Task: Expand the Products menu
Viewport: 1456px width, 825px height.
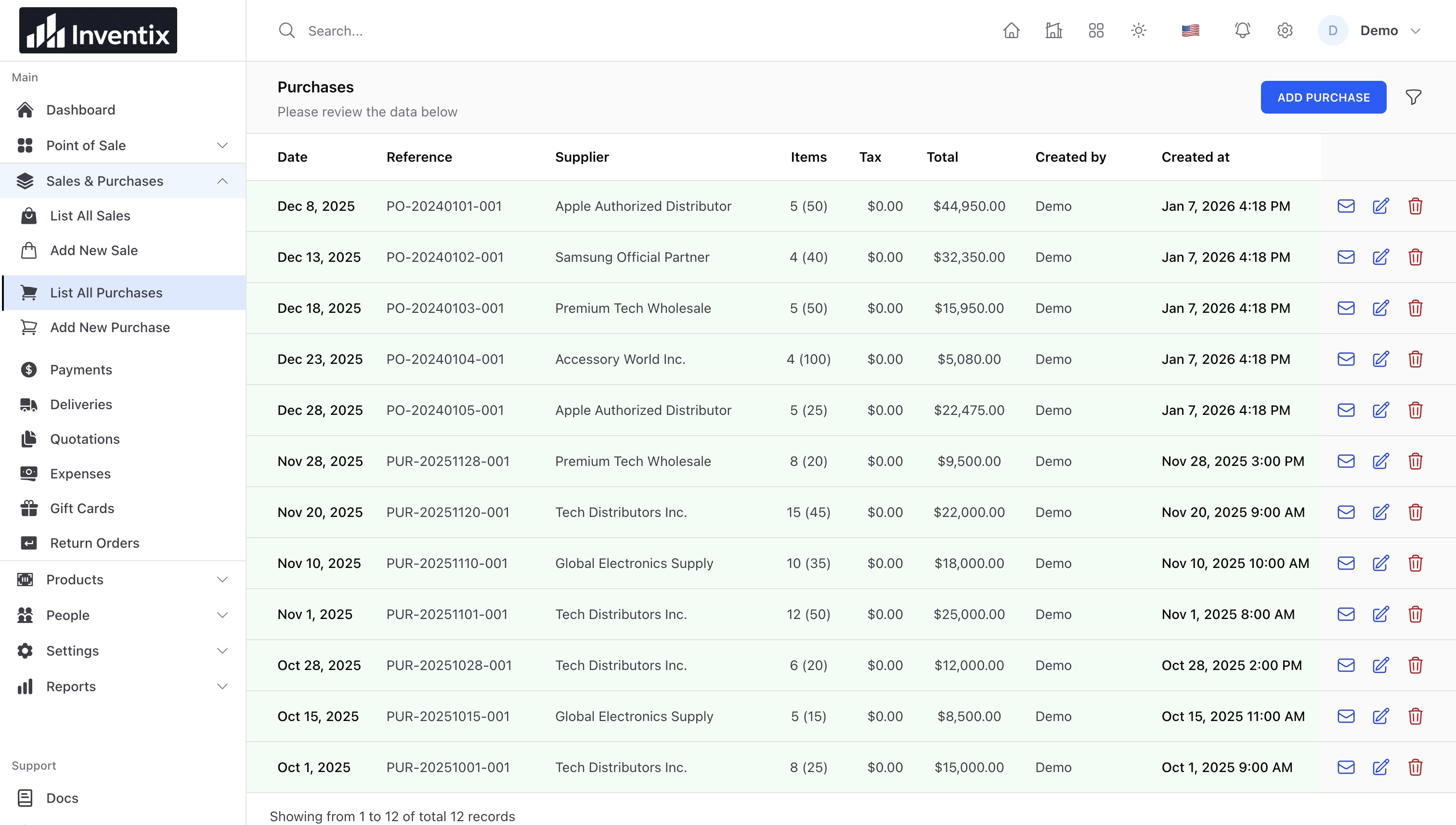Action: 122,580
